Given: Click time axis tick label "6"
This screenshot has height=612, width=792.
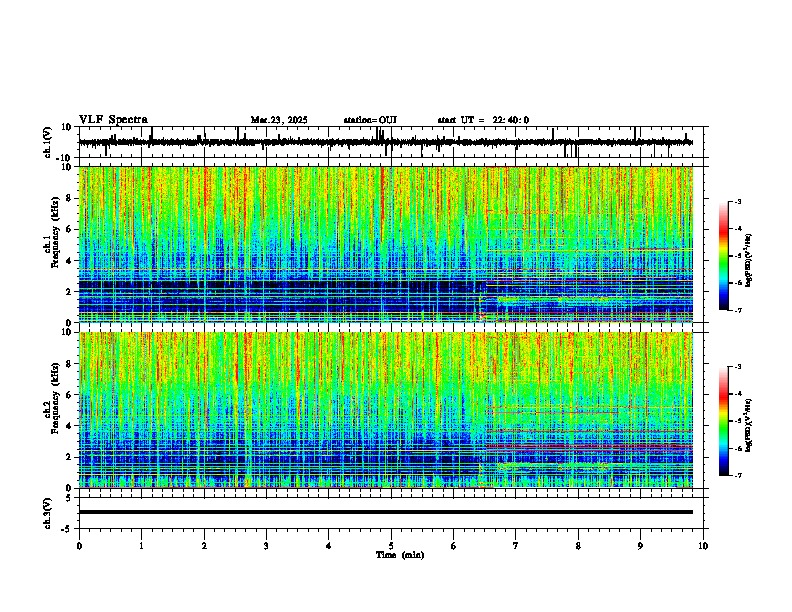Looking at the screenshot, I should (454, 546).
